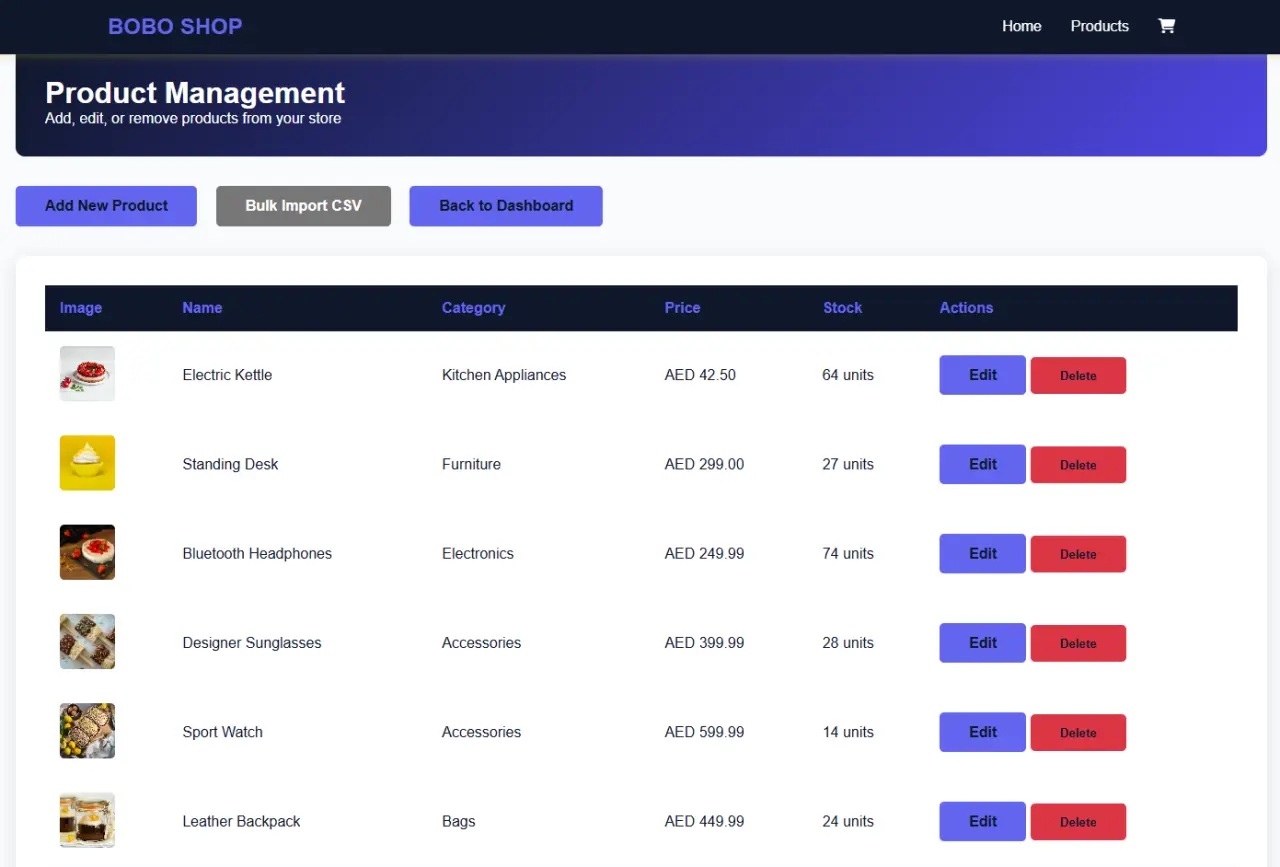Screen dimensions: 1280x867
Task: Click the 24 units stock value
Action: [848, 821]
